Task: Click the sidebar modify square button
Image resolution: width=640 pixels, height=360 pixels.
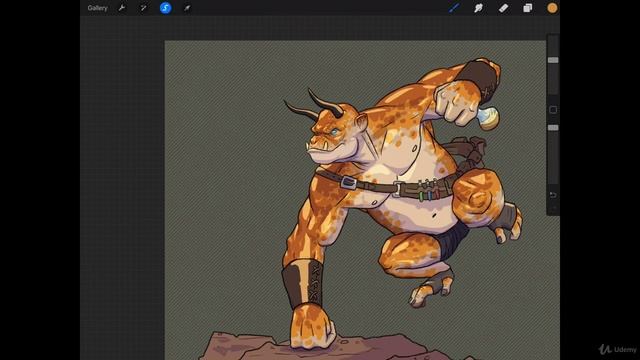Action: click(x=553, y=110)
